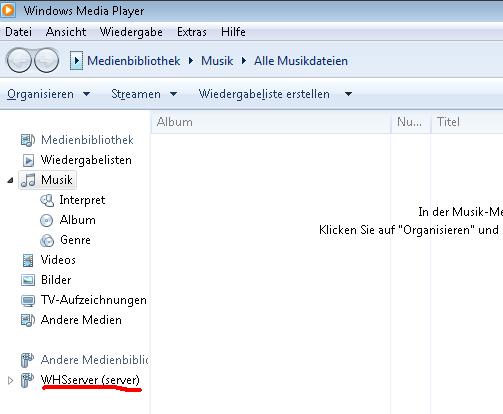Expand the WHSserver (server) node
The image size is (503, 414).
(x=10, y=380)
